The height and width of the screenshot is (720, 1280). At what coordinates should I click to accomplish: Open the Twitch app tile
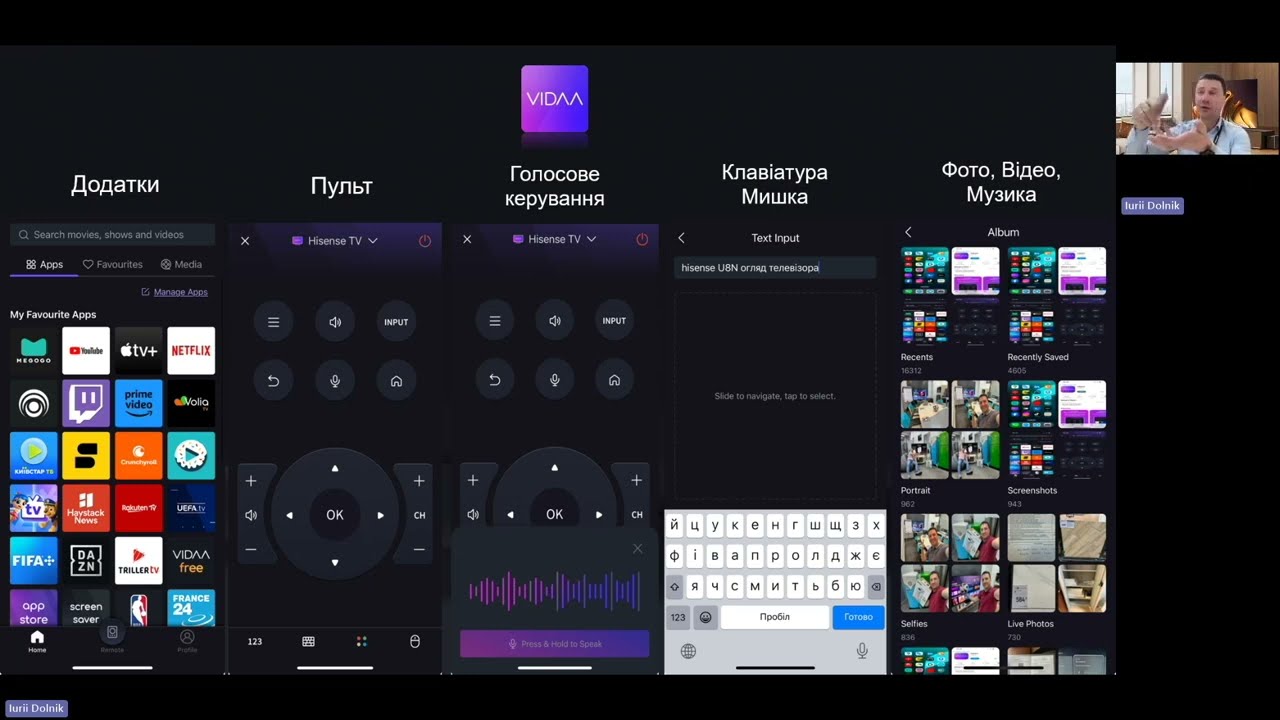click(86, 403)
